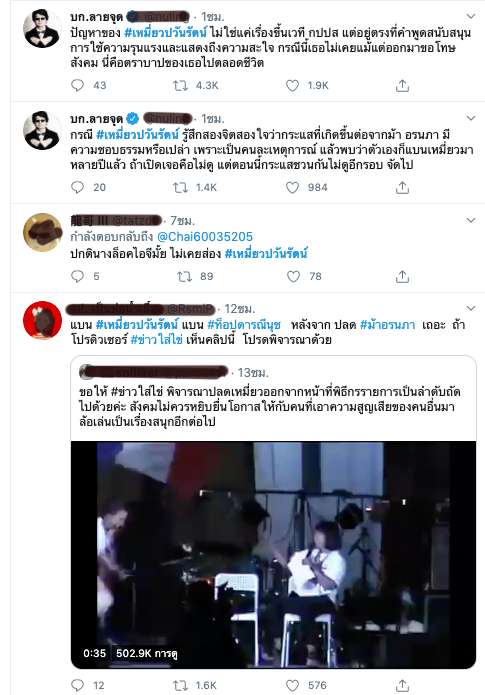
Task: Retweet the tweet showing 1.4K retweets
Action: pos(180,187)
